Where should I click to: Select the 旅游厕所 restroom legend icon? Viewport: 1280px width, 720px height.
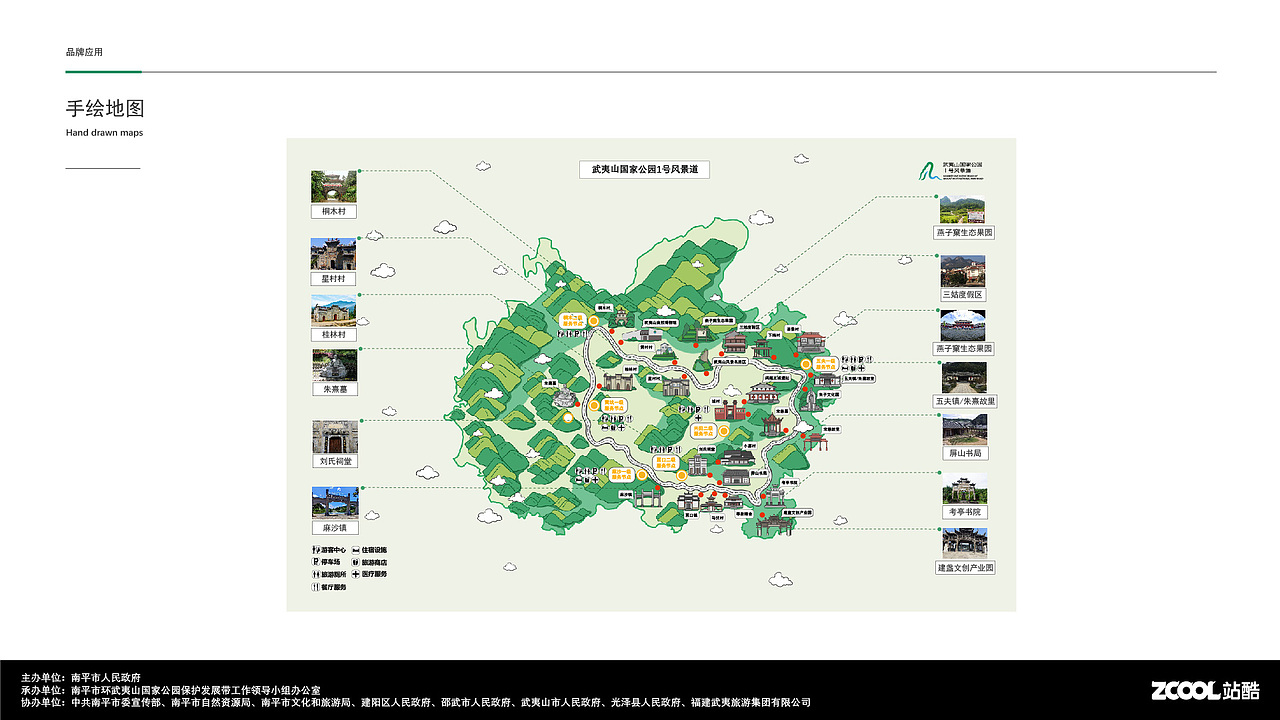click(x=316, y=574)
